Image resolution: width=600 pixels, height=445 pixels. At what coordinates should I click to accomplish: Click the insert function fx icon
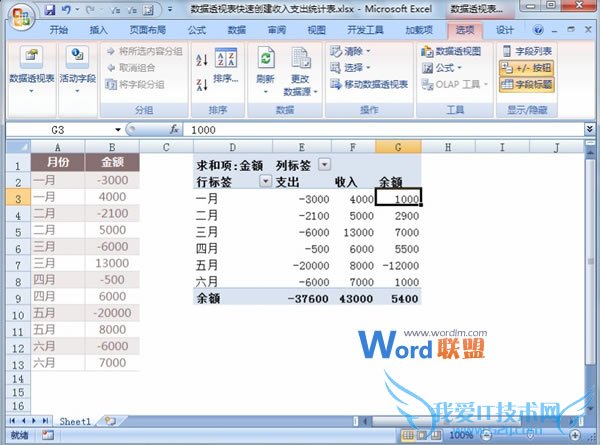174,130
